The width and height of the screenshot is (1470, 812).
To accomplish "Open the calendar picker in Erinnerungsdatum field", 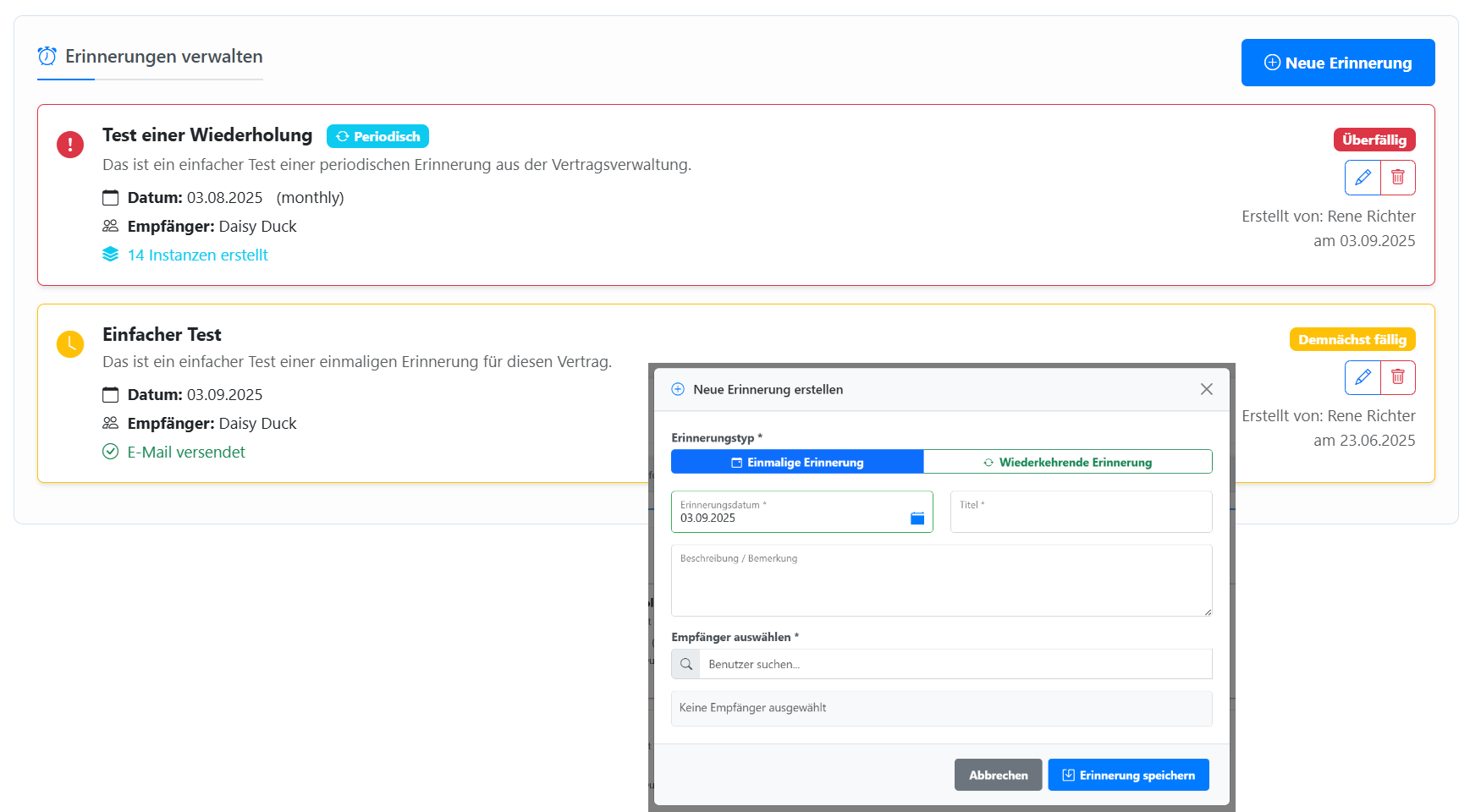I will pyautogui.click(x=917, y=518).
